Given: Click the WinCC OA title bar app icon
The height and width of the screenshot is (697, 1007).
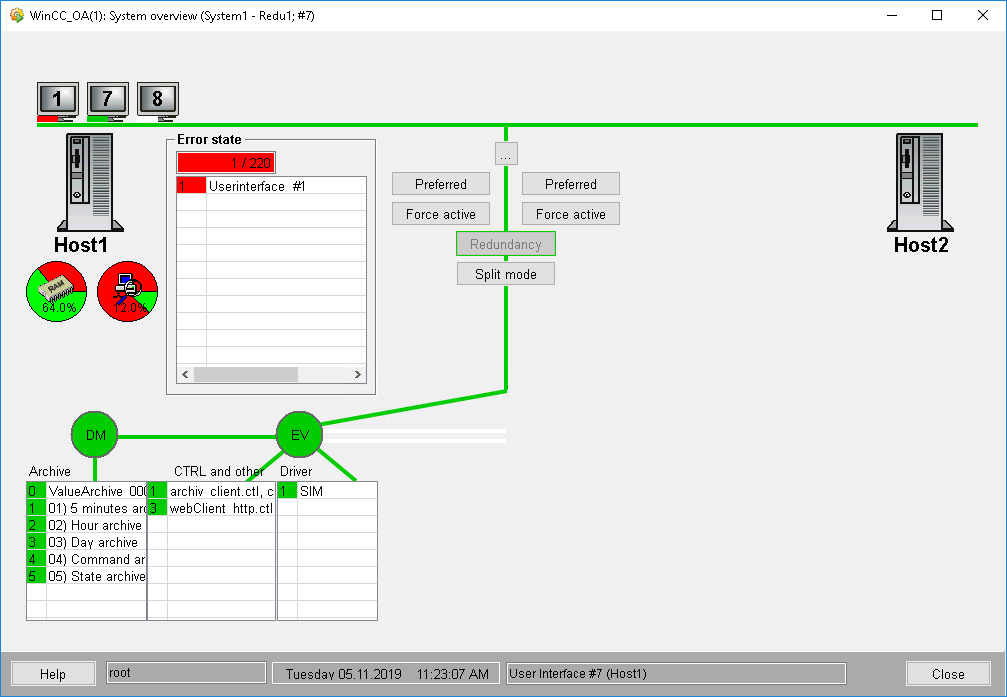Looking at the screenshot, I should (17, 15).
